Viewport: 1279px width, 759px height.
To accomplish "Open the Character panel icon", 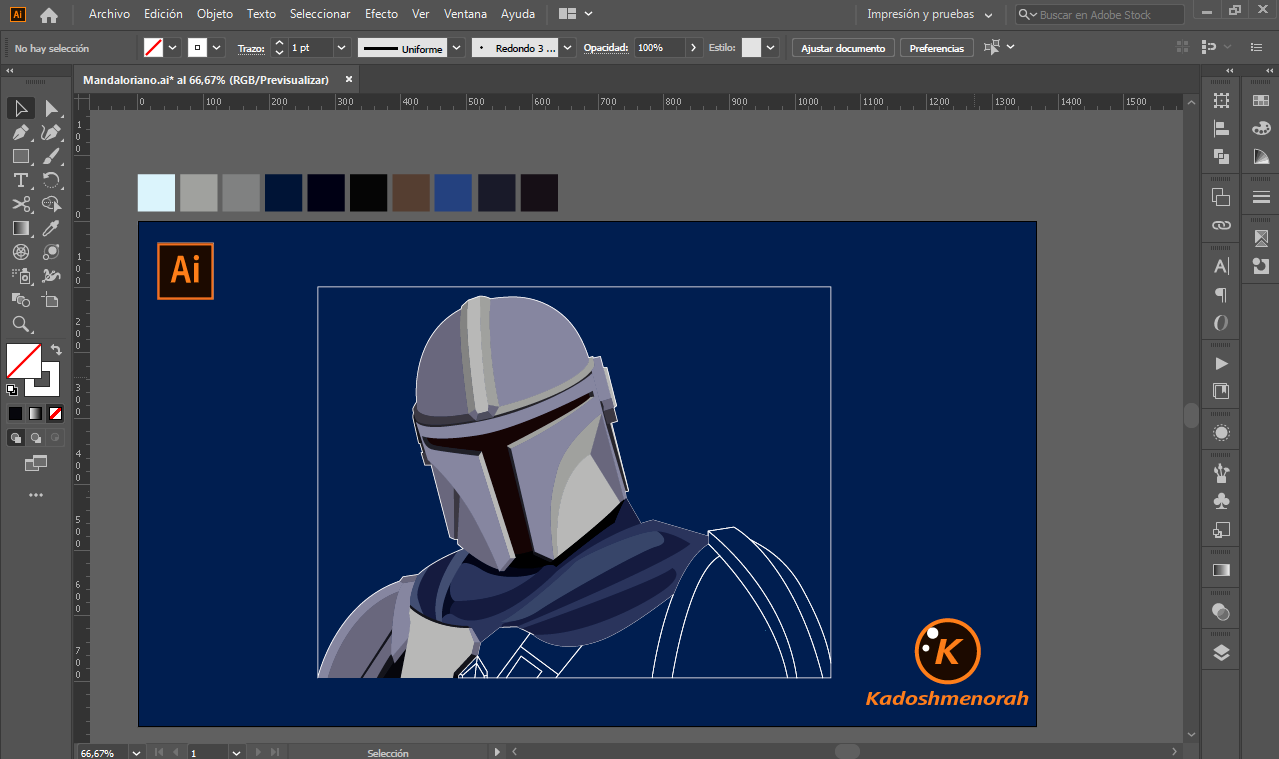I will click(1221, 267).
